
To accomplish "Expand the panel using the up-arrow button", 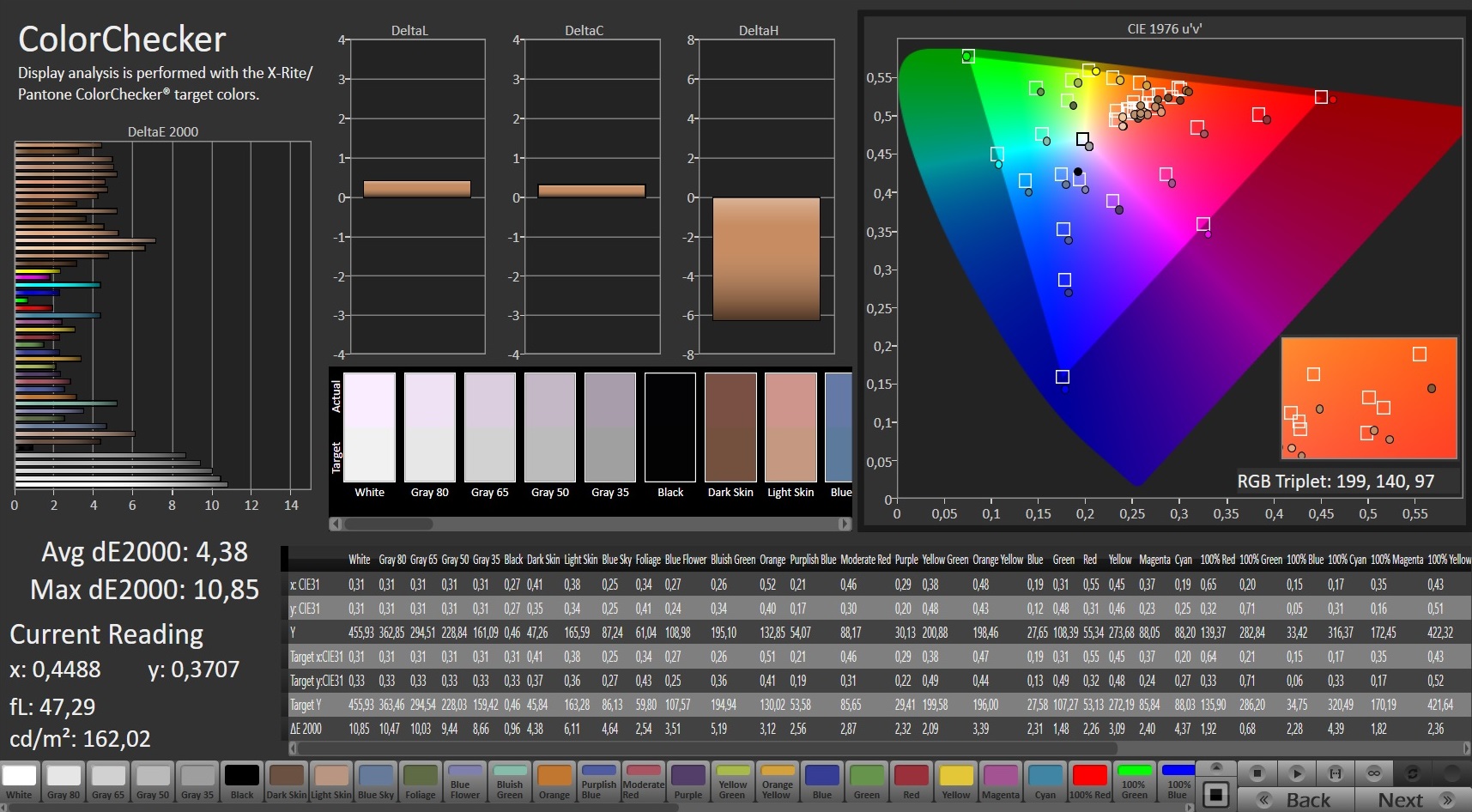I will (x=1216, y=767).
